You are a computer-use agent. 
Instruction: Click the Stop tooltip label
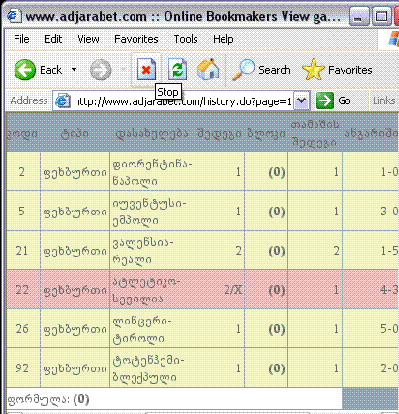[168, 92]
